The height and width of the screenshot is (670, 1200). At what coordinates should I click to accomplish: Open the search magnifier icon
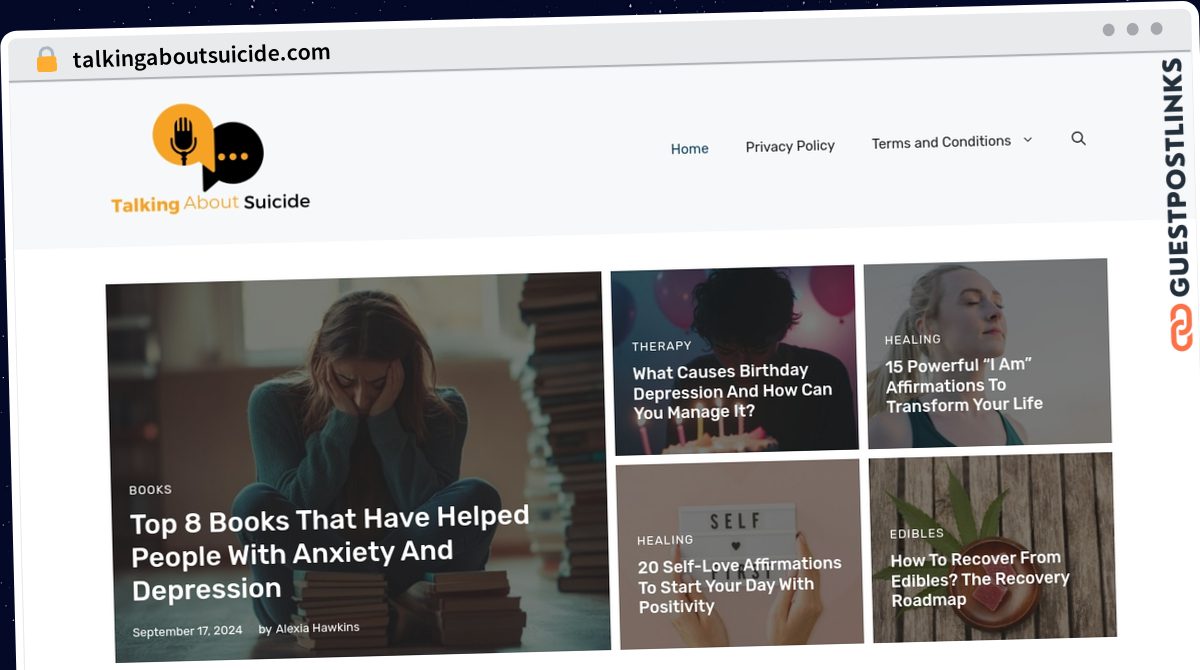coord(1078,138)
